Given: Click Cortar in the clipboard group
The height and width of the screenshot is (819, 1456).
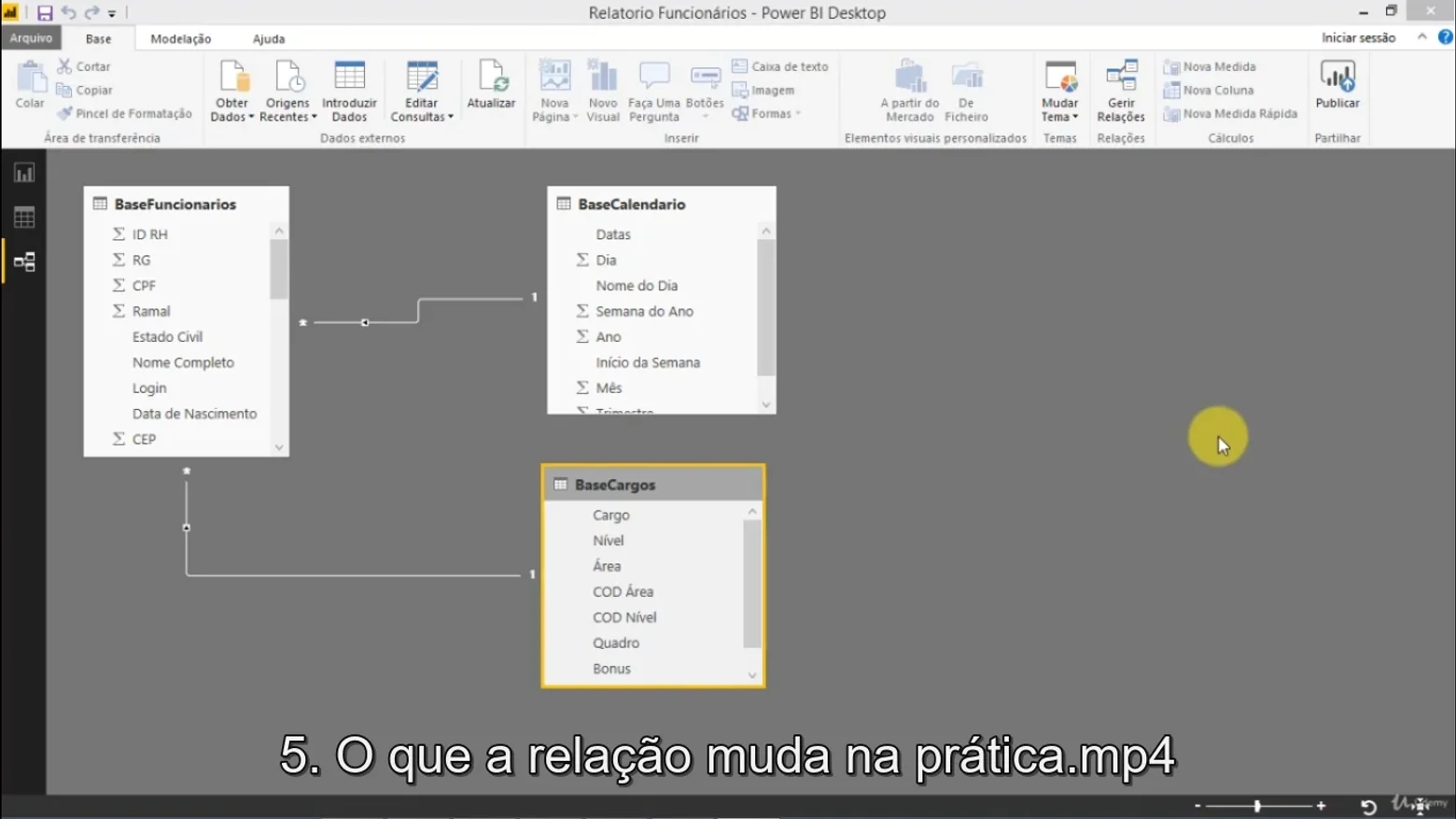Looking at the screenshot, I should pos(84,66).
